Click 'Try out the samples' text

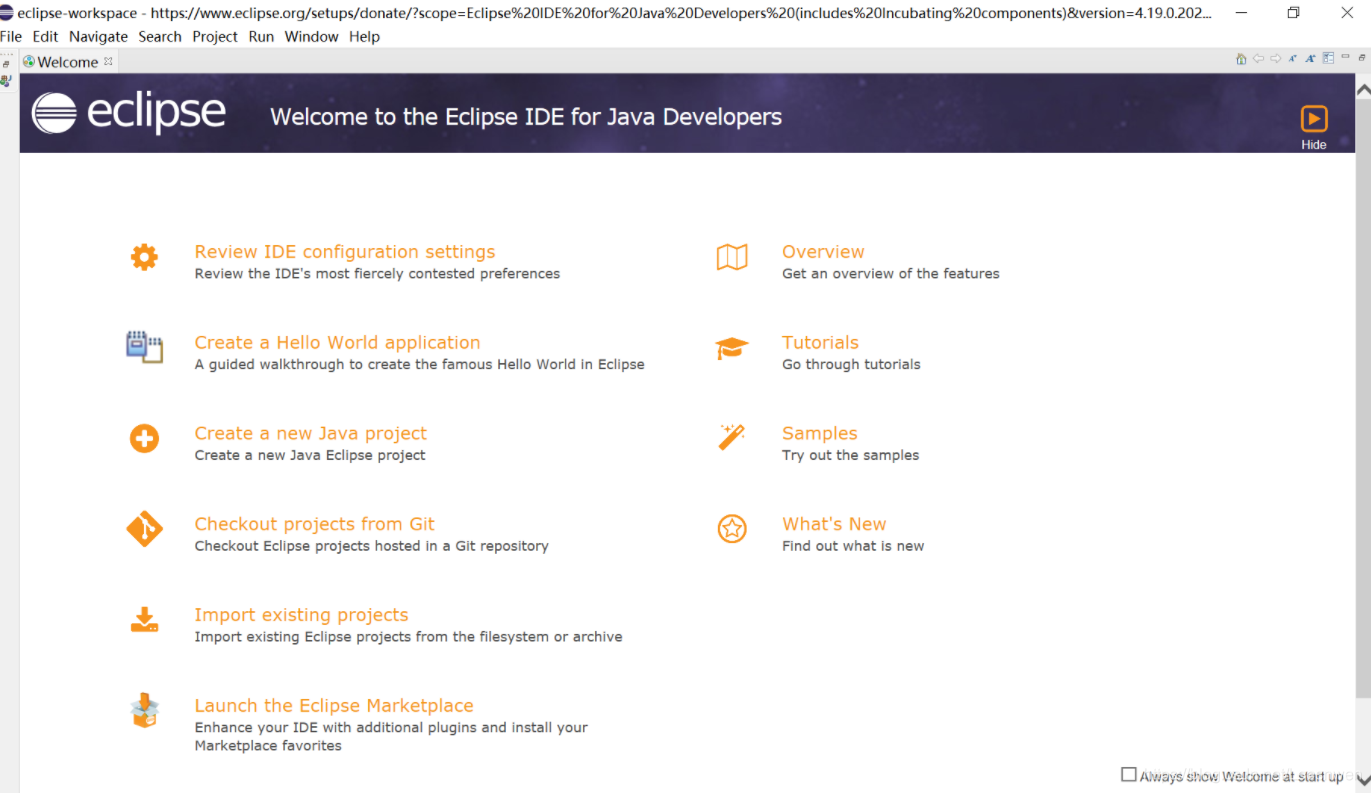point(851,456)
